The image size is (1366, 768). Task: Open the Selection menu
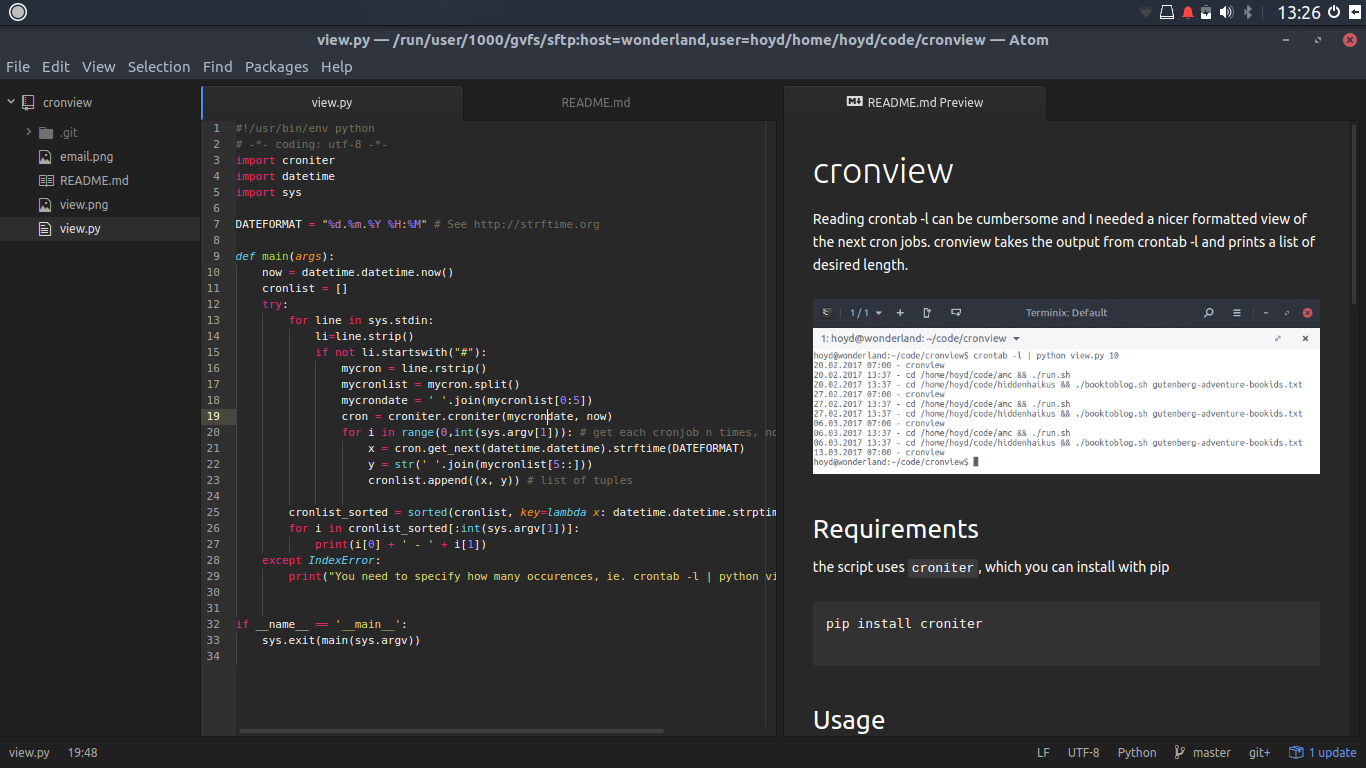[x=159, y=67]
